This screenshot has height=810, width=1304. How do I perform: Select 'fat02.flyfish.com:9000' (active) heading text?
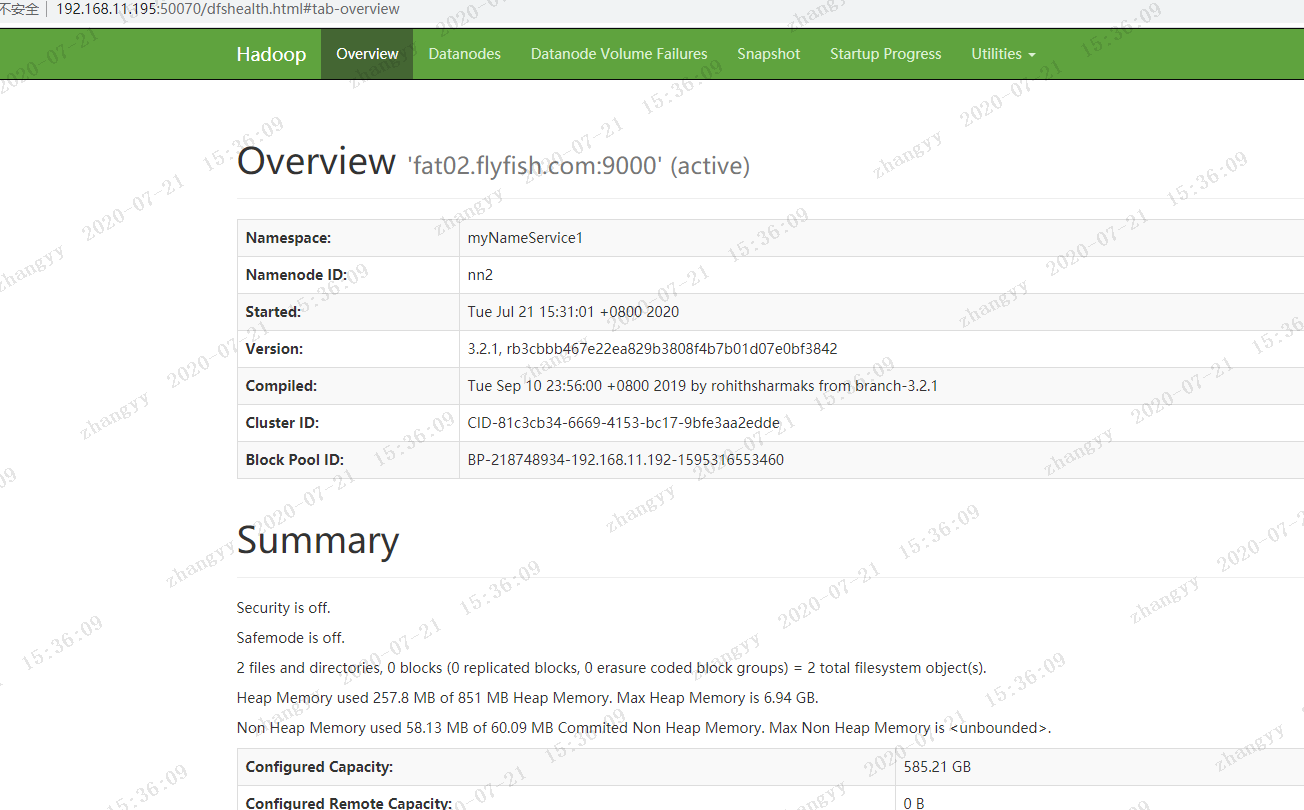pyautogui.click(x=579, y=166)
